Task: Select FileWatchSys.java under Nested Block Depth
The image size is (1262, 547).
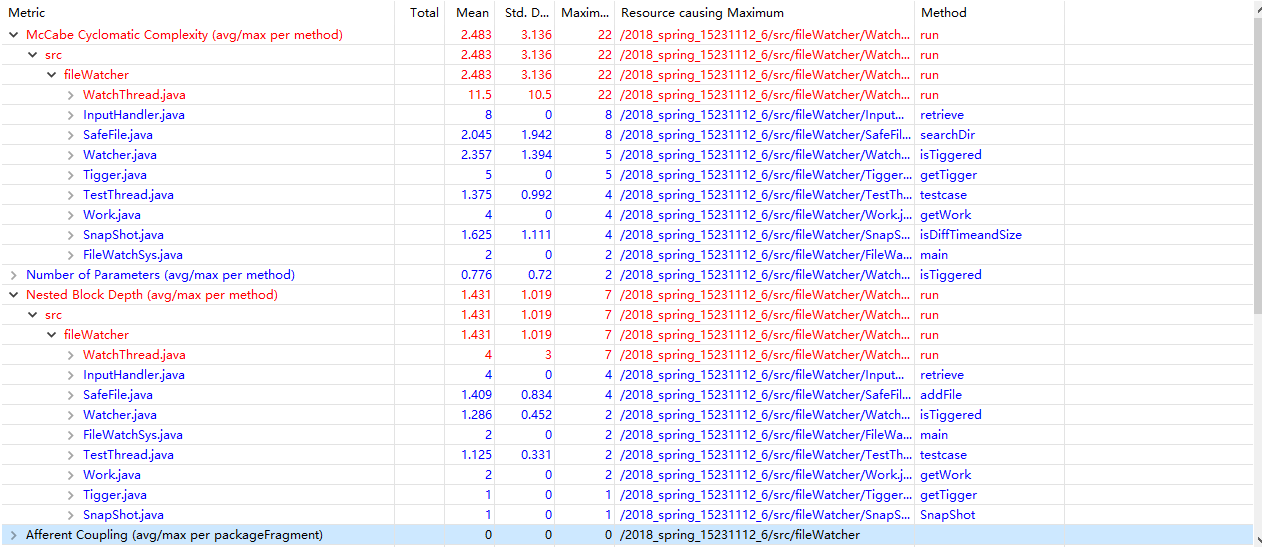Action: tap(133, 435)
